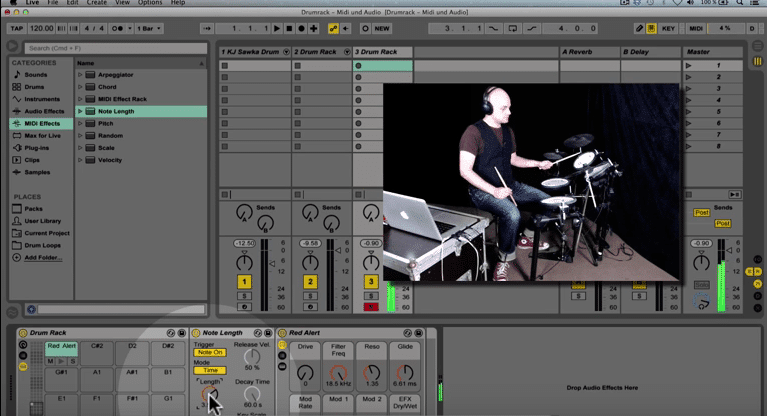
Task: Expand the Arpeggiator folder in browser
Action: point(81,75)
